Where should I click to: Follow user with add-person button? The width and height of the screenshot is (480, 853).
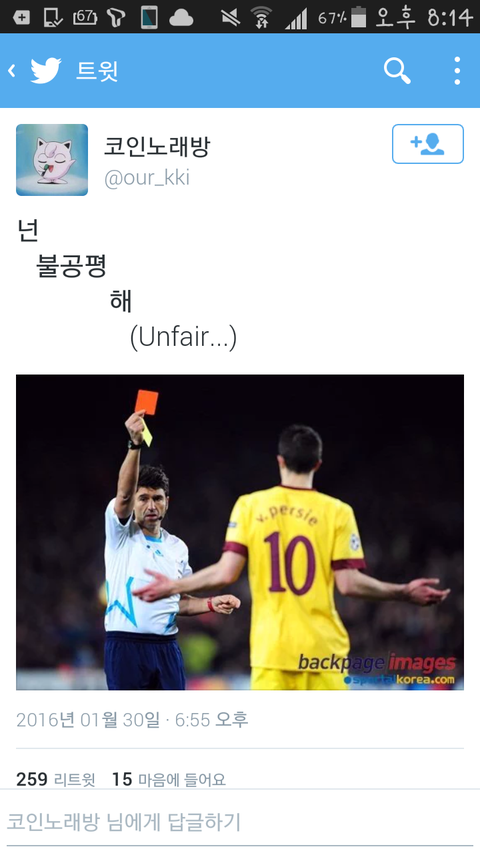pos(428,144)
